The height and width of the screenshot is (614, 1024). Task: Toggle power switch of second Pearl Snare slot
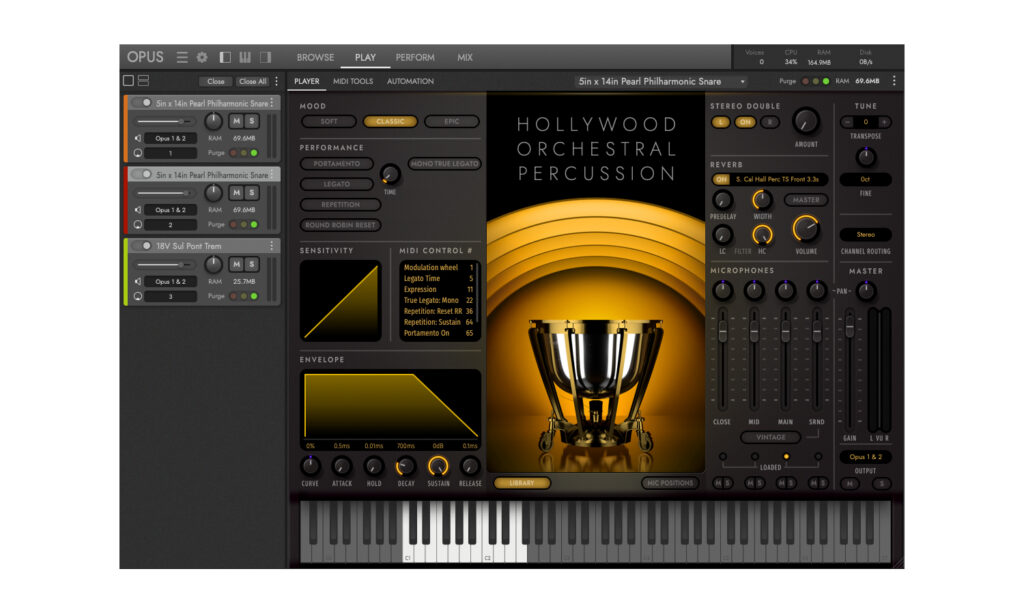142,174
